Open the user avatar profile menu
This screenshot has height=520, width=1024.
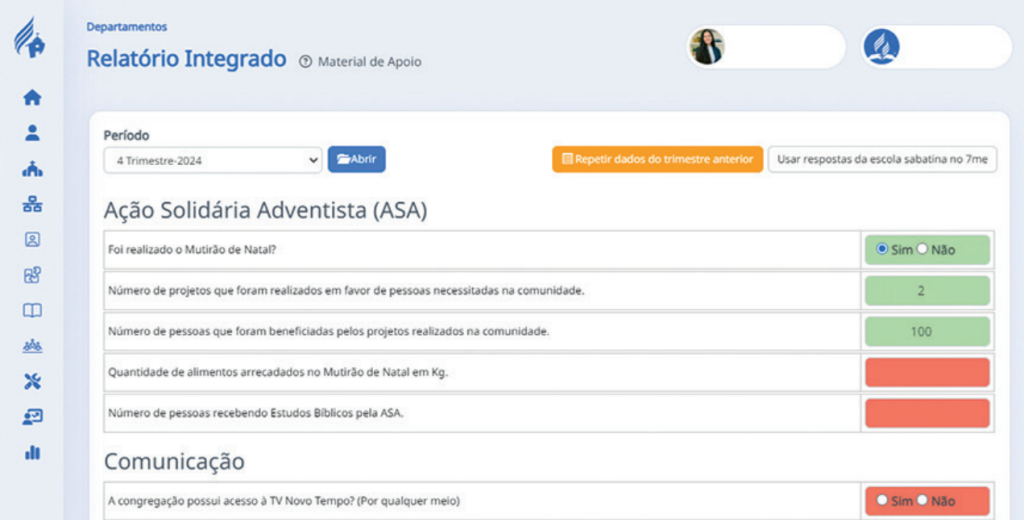click(x=707, y=47)
